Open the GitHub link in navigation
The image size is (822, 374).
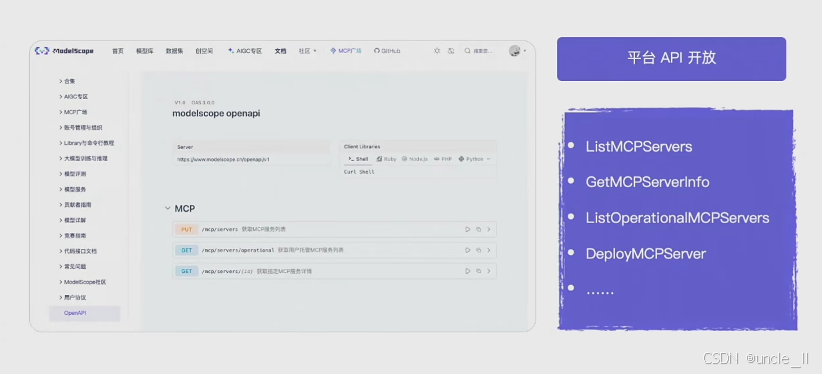[x=387, y=51]
